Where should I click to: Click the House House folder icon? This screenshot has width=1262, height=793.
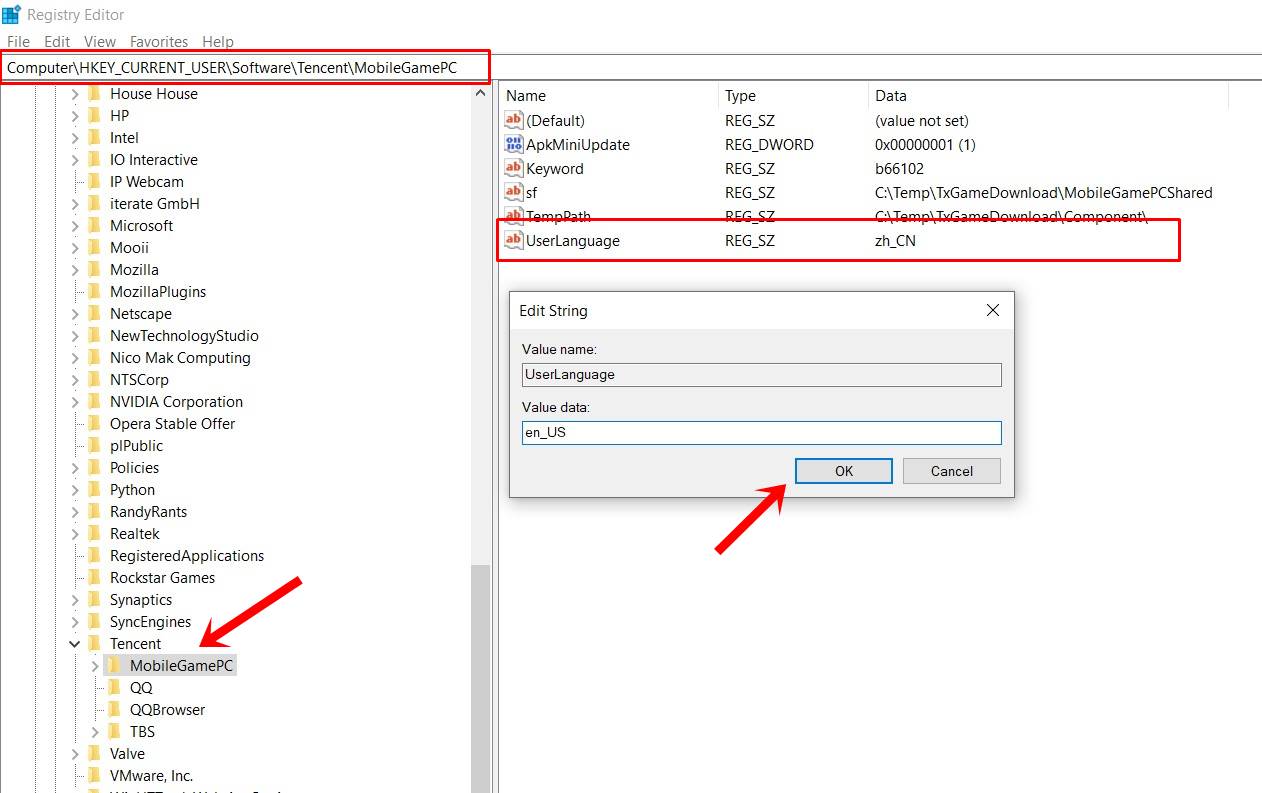(x=95, y=93)
